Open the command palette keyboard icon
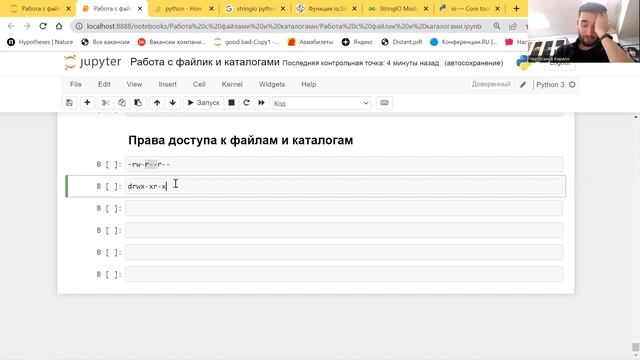Viewport: 640px width, 360px height. [384, 103]
